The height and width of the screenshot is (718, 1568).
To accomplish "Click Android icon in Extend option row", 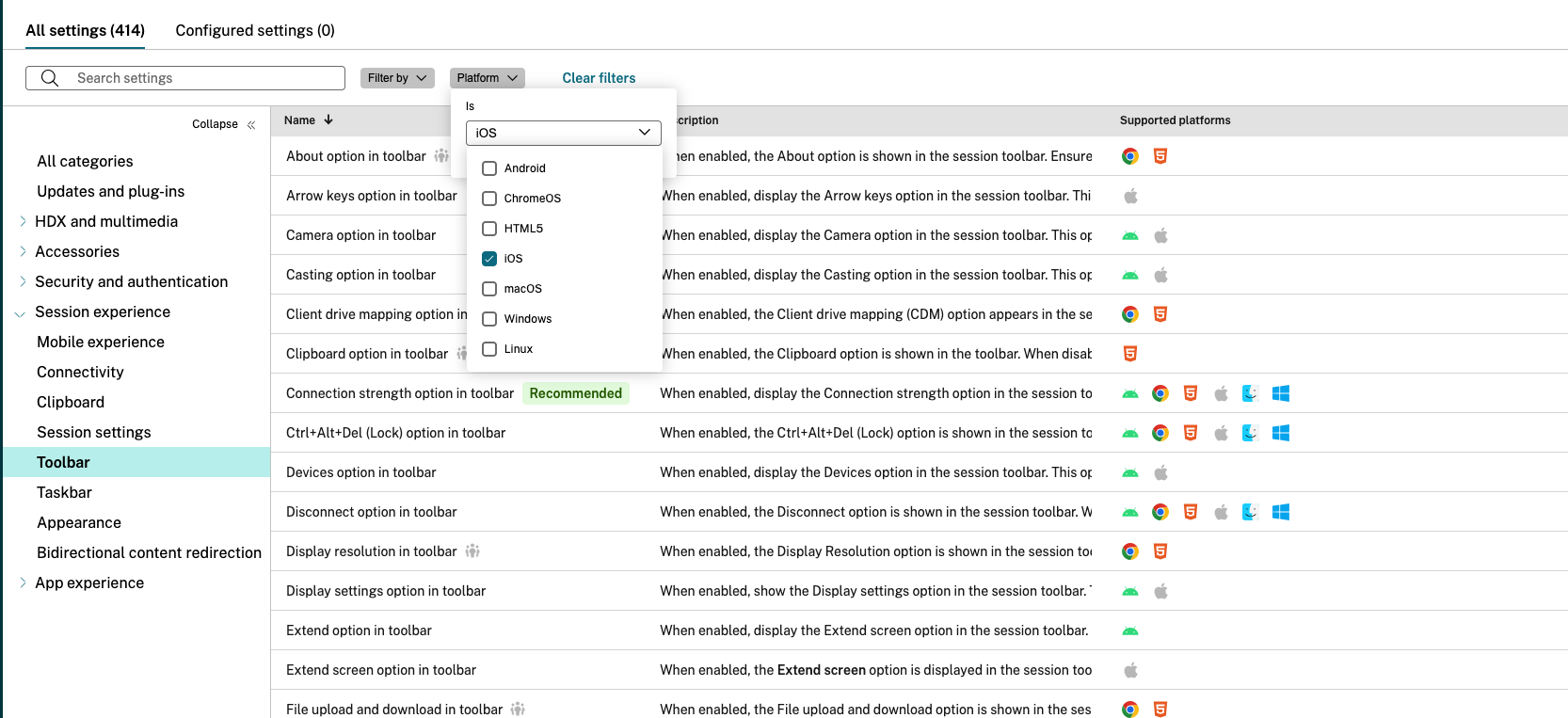I will (x=1129, y=630).
